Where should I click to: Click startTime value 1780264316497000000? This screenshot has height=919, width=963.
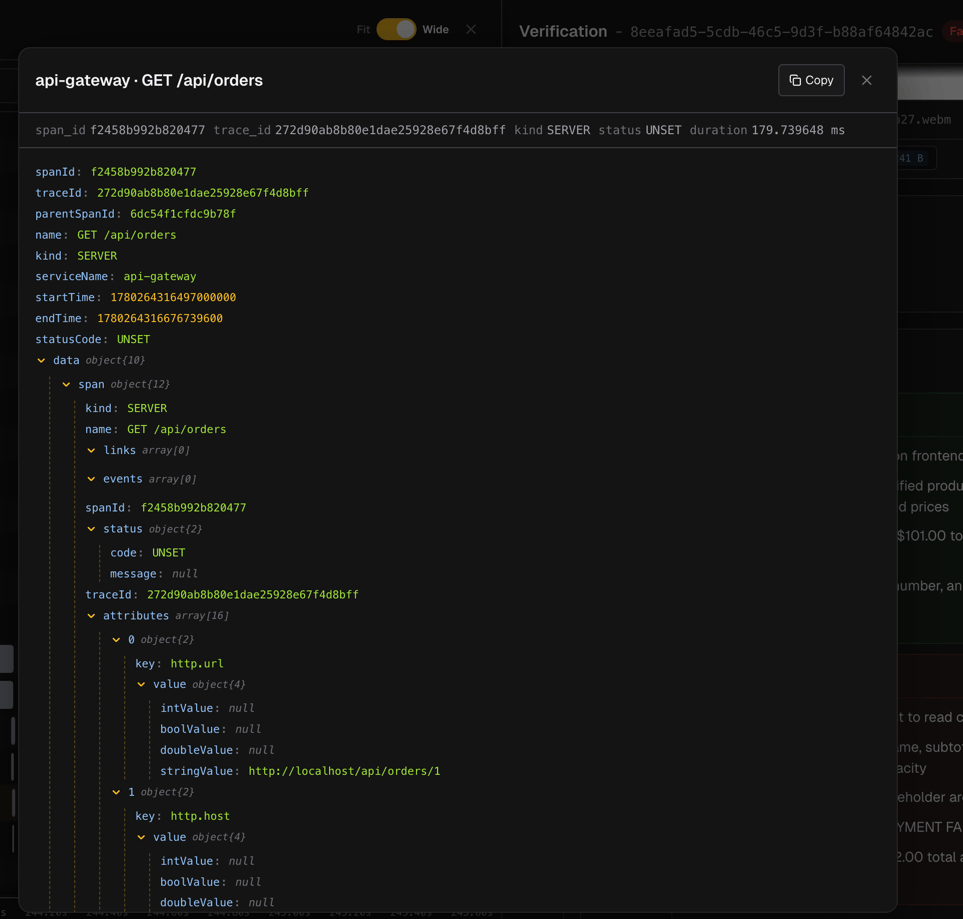tap(173, 297)
